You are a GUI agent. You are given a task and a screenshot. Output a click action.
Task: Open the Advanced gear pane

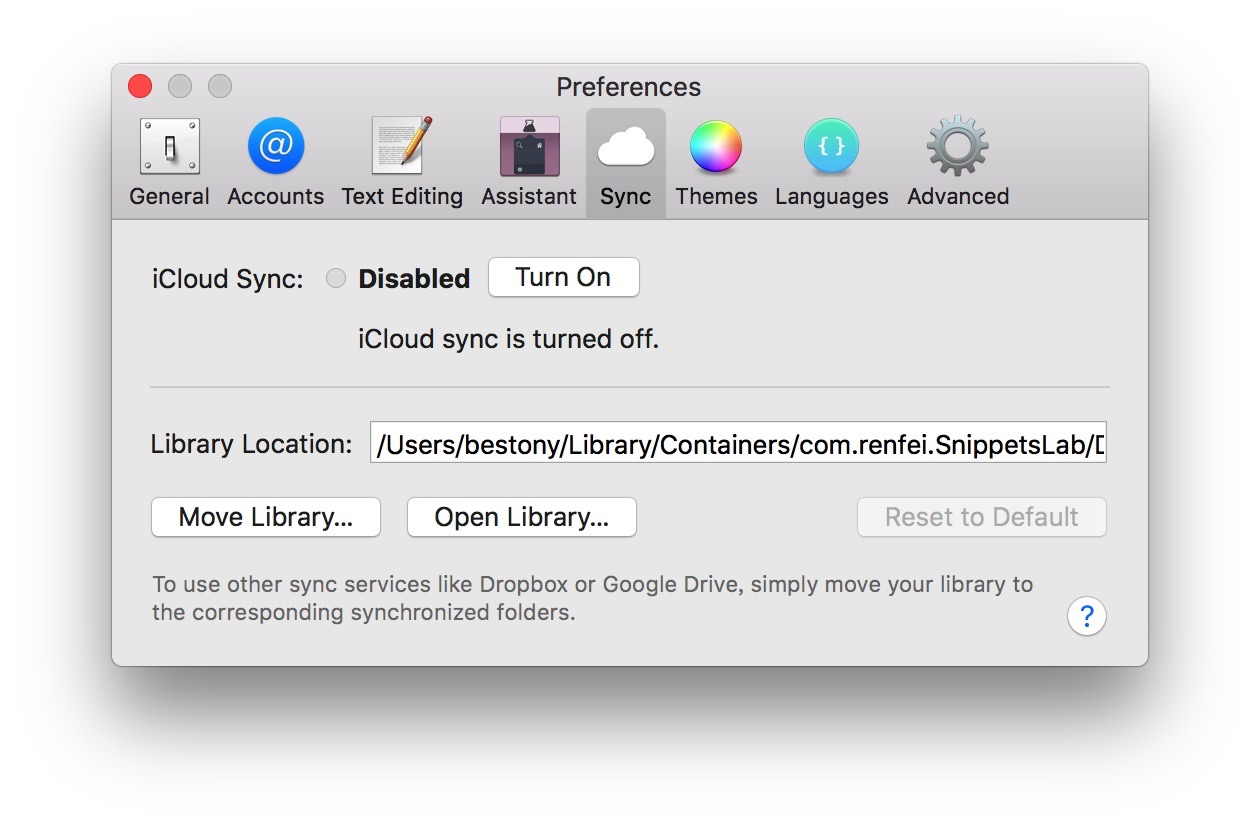tap(958, 163)
